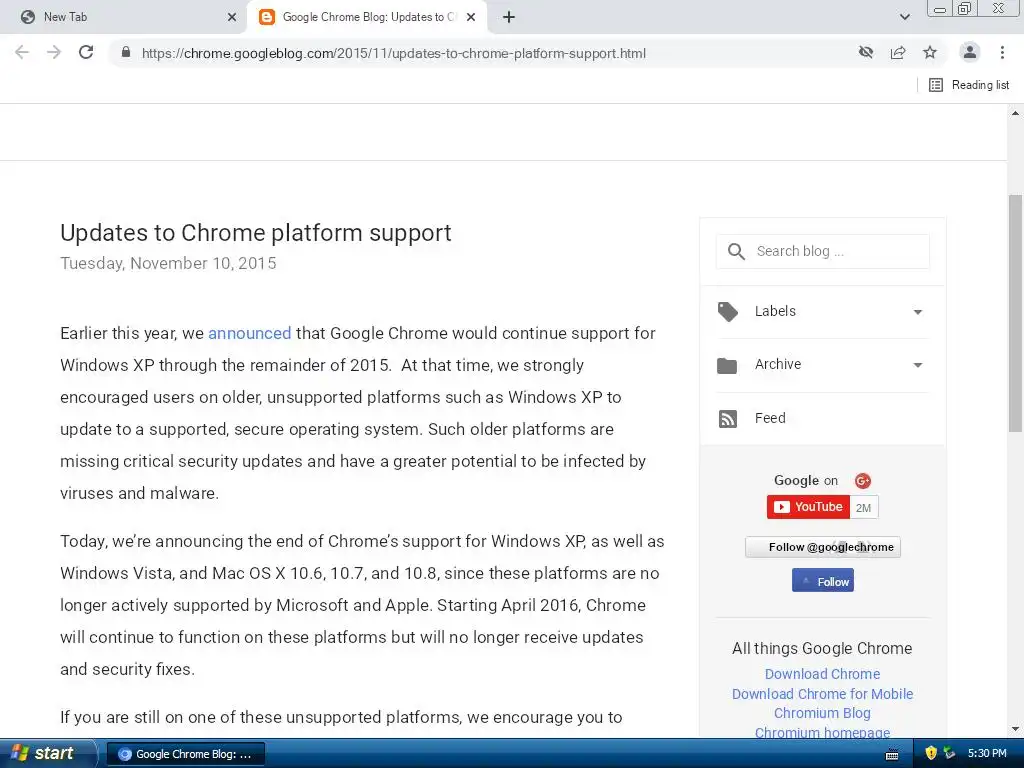Restore down the Chrome window
Image resolution: width=1024 pixels, height=768 pixels.
(x=965, y=9)
